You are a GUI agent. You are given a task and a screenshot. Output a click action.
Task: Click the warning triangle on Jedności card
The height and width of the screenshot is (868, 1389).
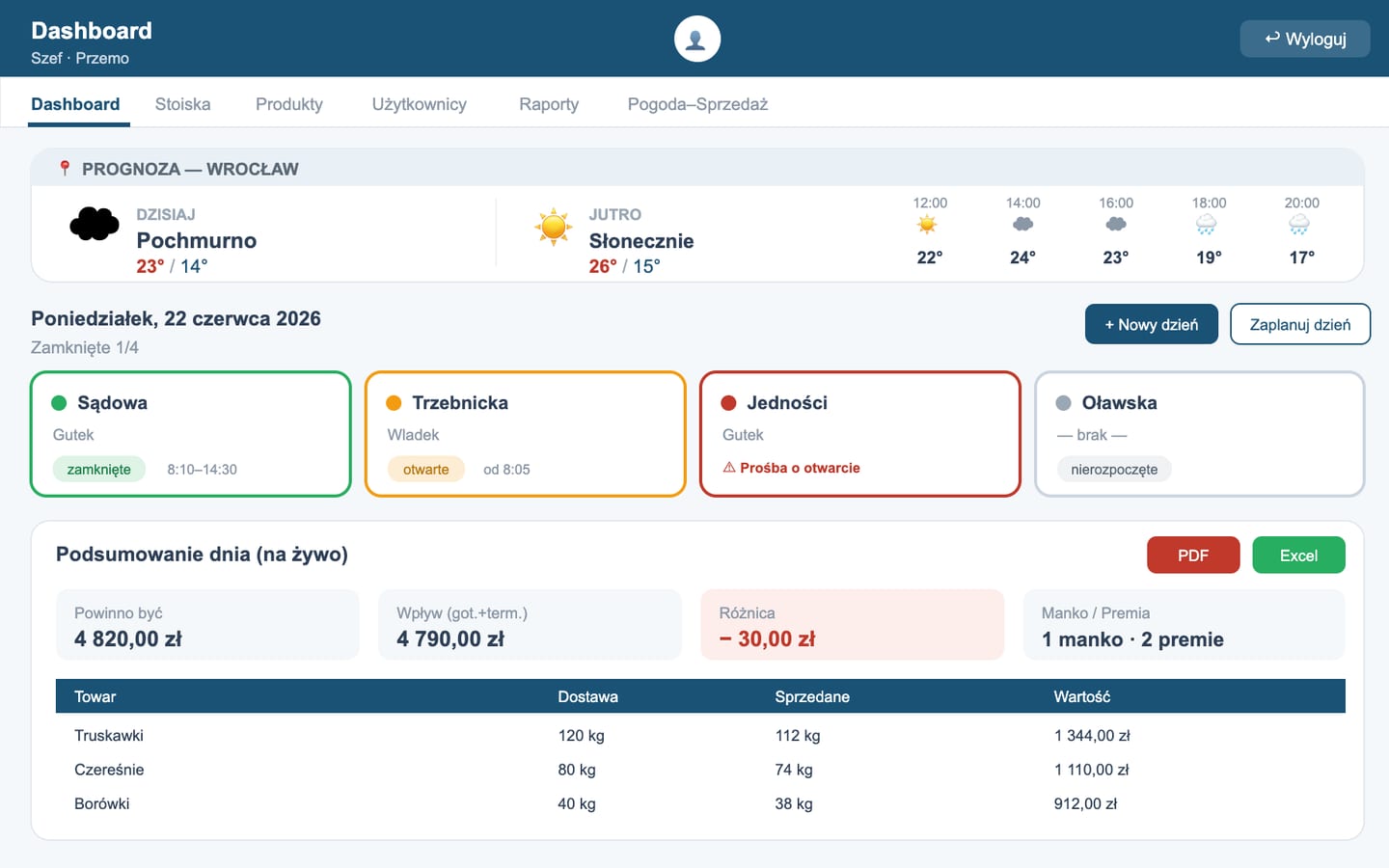click(x=729, y=468)
